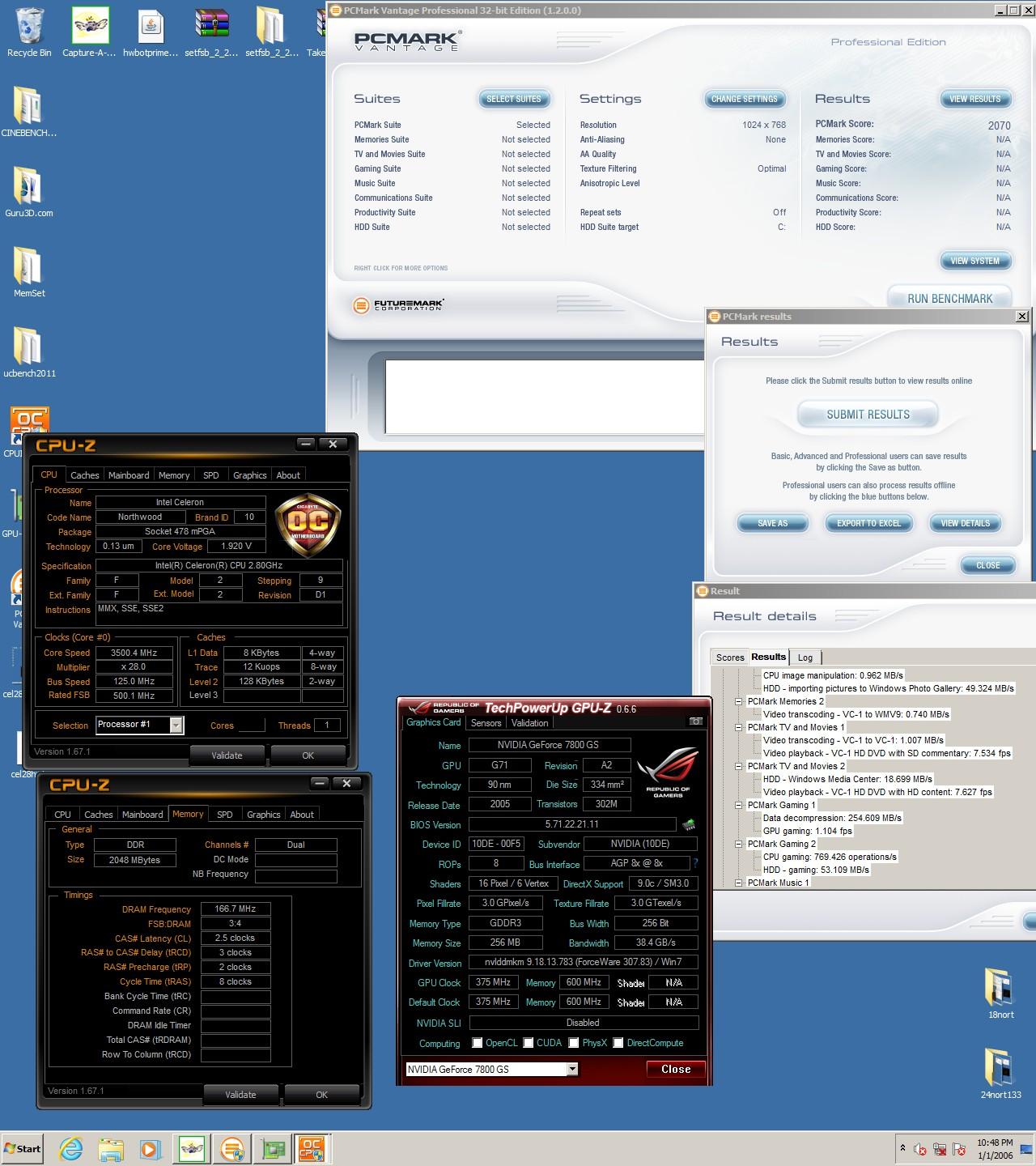This screenshot has height=1166, width=1036.
Task: Select the MemSet folder icon
Action: point(29,273)
